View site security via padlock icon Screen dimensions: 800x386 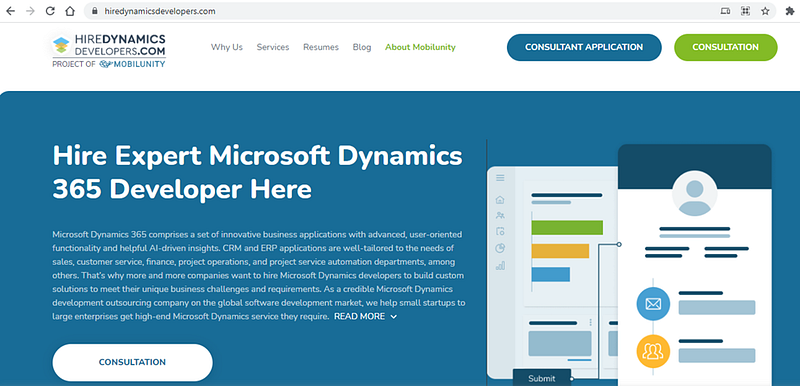pyautogui.click(x=94, y=11)
